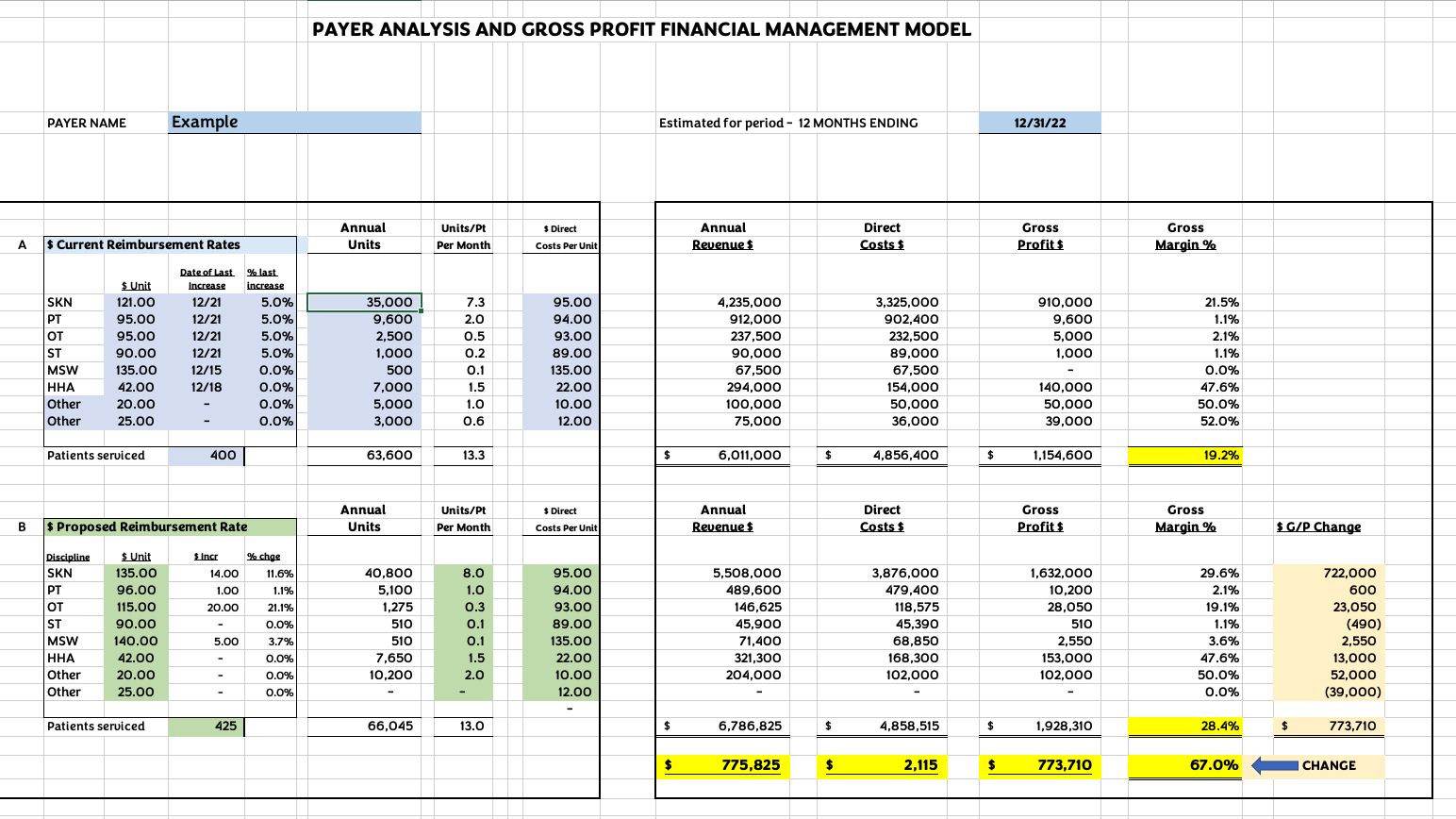
Task: Select the yellow 773,710 Gross Profit change cell
Action: (x=1040, y=765)
